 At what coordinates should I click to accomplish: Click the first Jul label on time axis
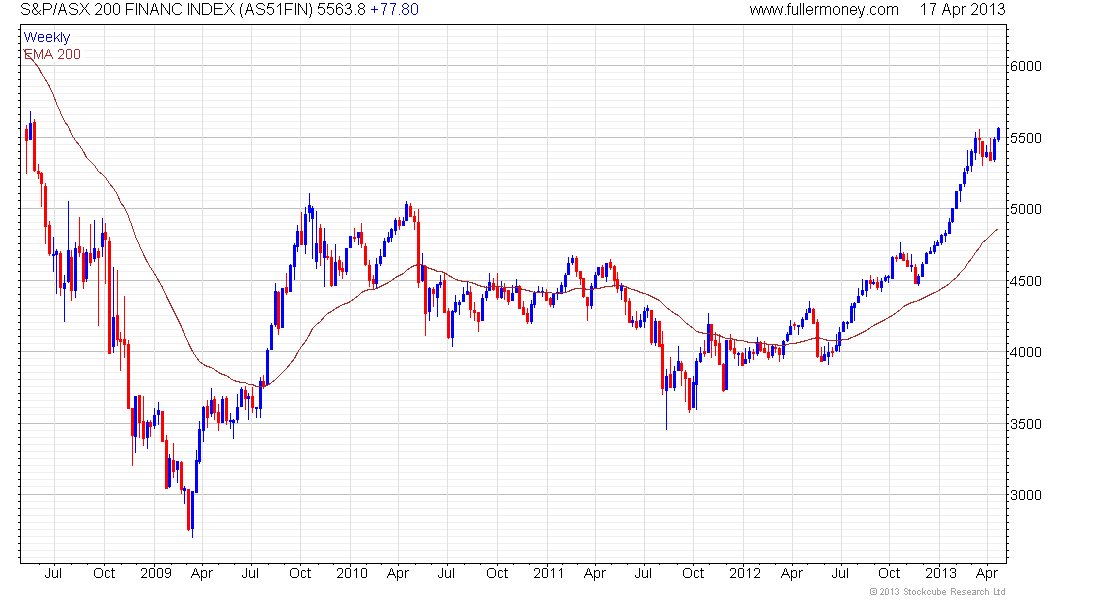[x=53, y=573]
